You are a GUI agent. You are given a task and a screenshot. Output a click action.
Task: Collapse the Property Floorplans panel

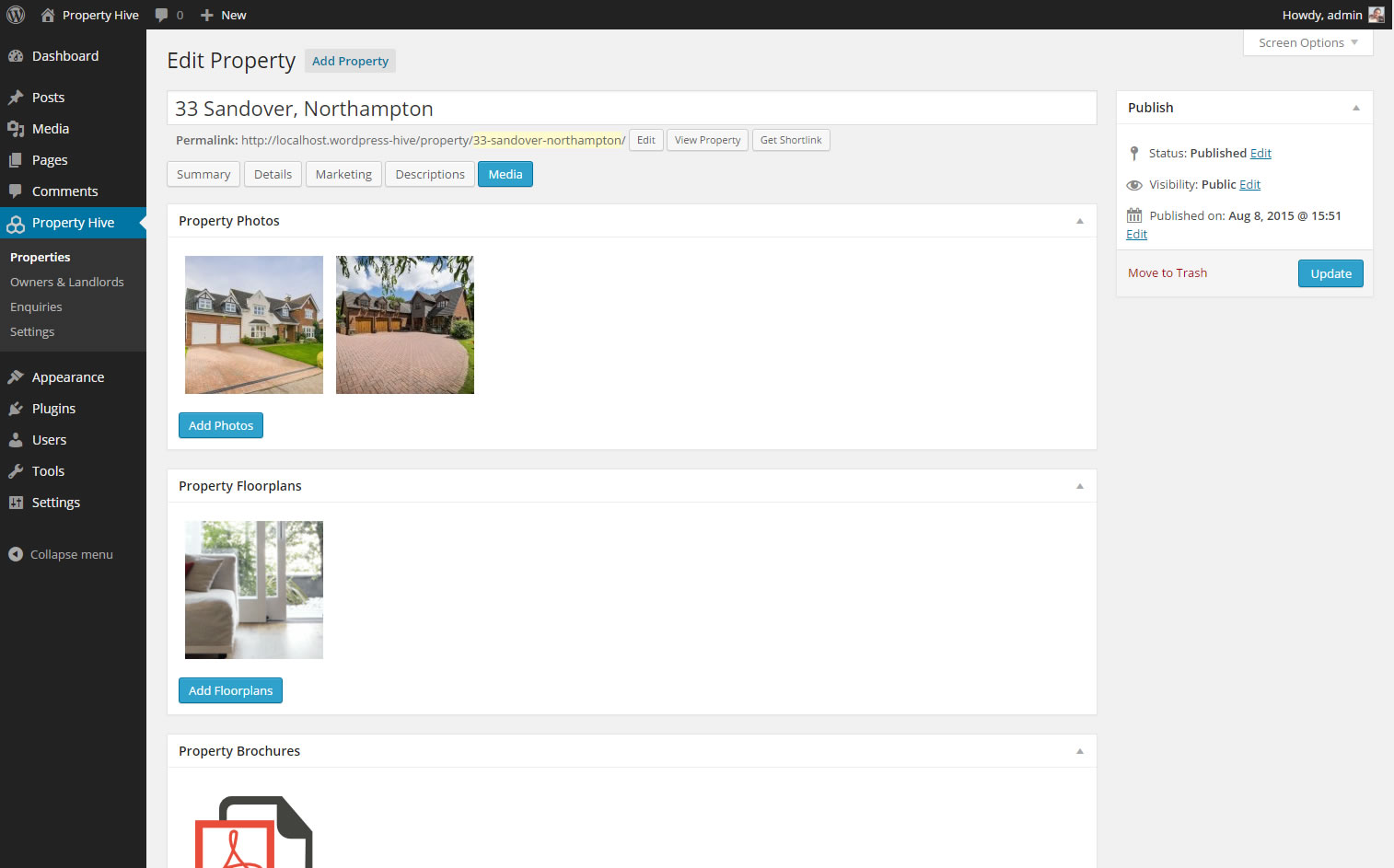(1080, 486)
